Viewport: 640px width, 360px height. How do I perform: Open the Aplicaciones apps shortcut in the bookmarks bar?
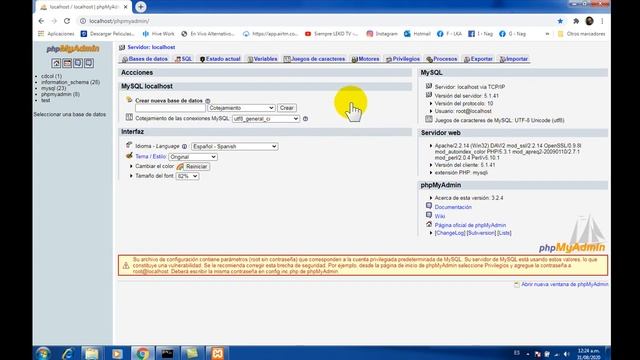pyautogui.click(x=56, y=34)
